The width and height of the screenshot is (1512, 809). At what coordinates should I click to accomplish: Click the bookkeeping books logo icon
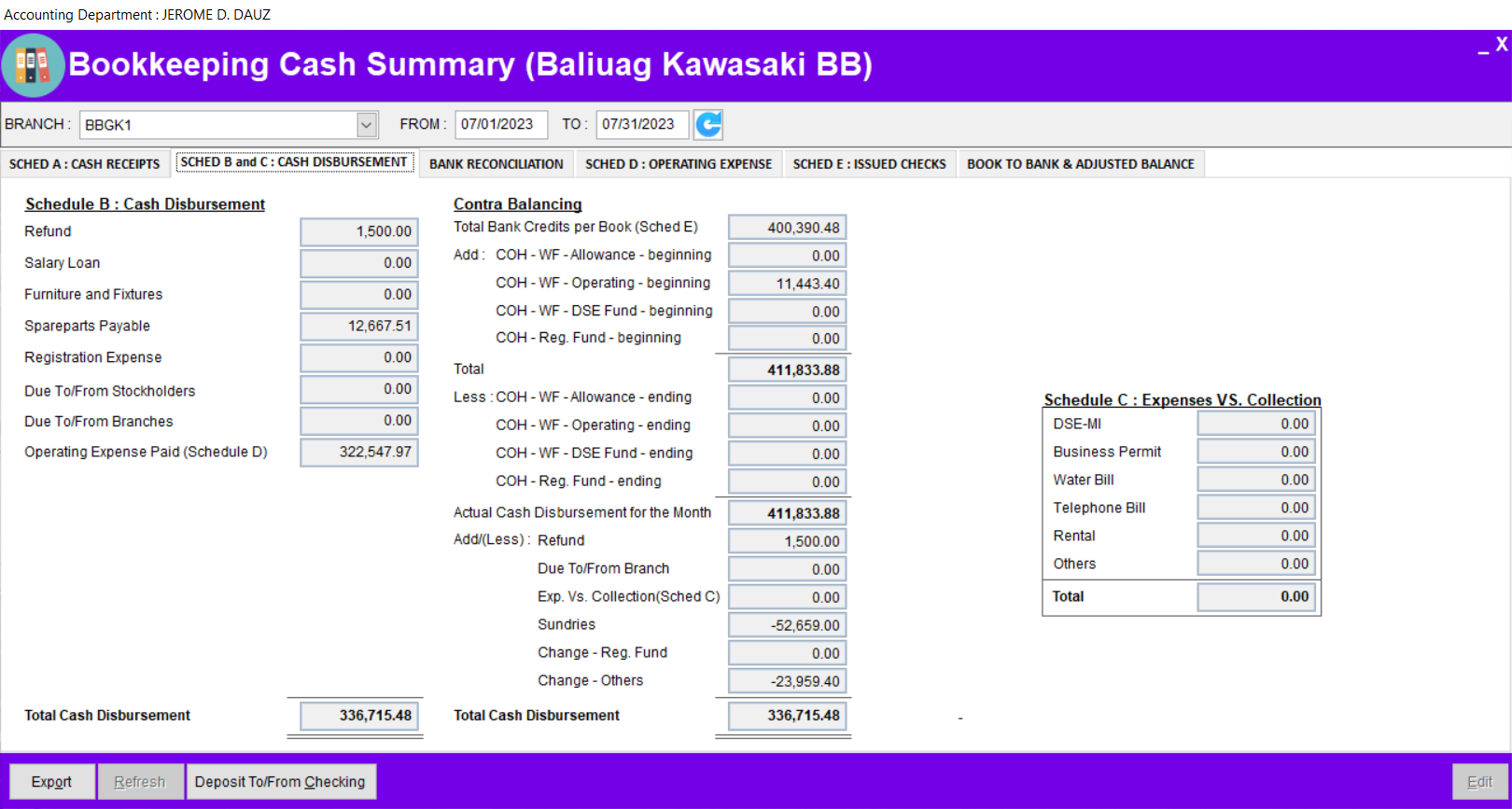33,65
